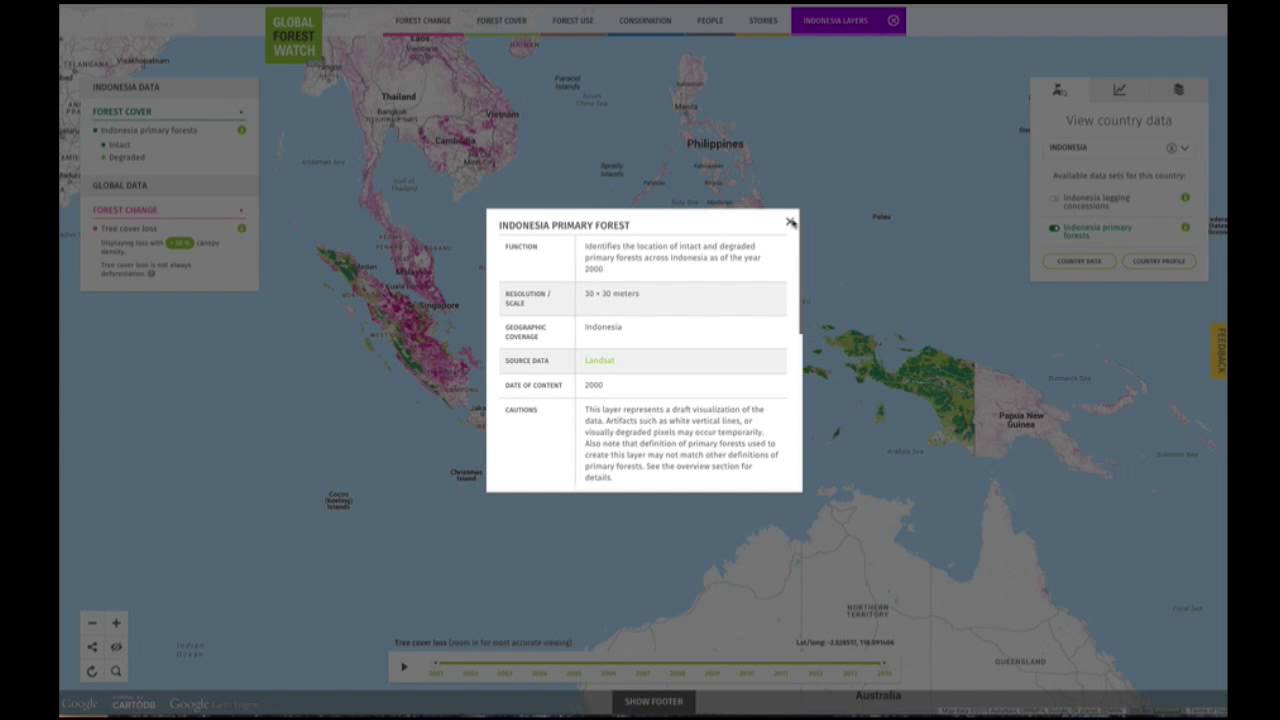Open the Landsat source data link
Viewport: 1280px width, 720px height.
pos(599,360)
